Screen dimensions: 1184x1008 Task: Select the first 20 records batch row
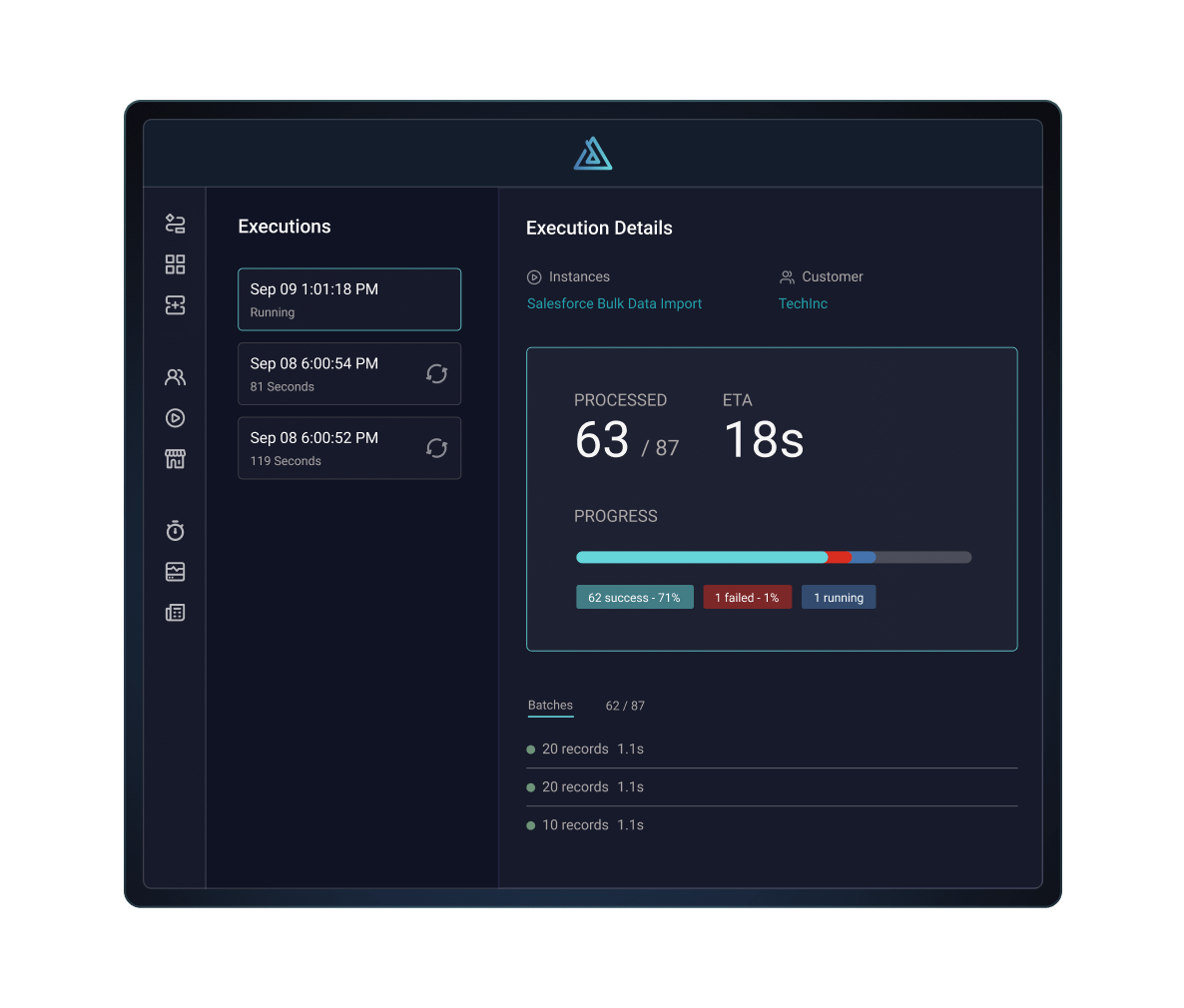click(x=772, y=750)
